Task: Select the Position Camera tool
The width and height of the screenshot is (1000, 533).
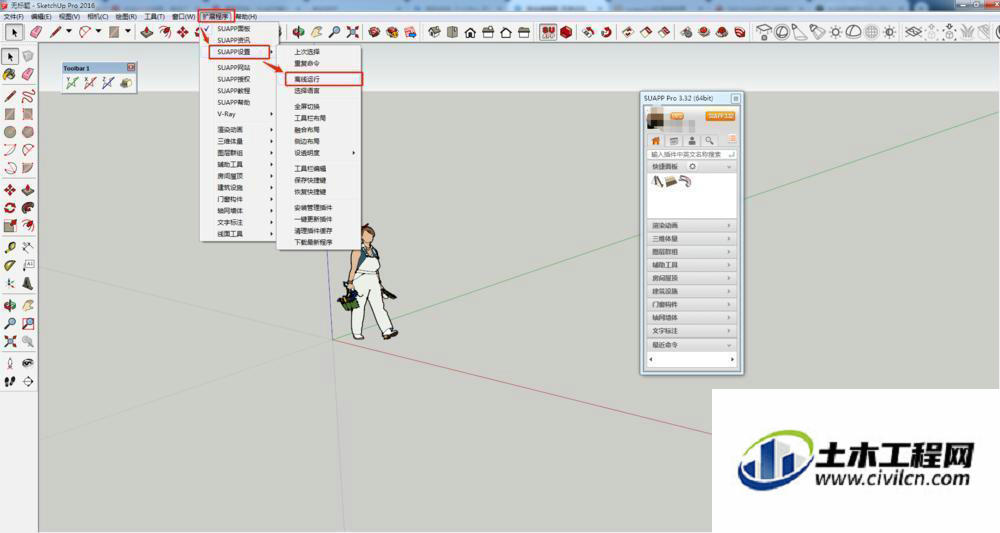Action: pyautogui.click(x=10, y=363)
